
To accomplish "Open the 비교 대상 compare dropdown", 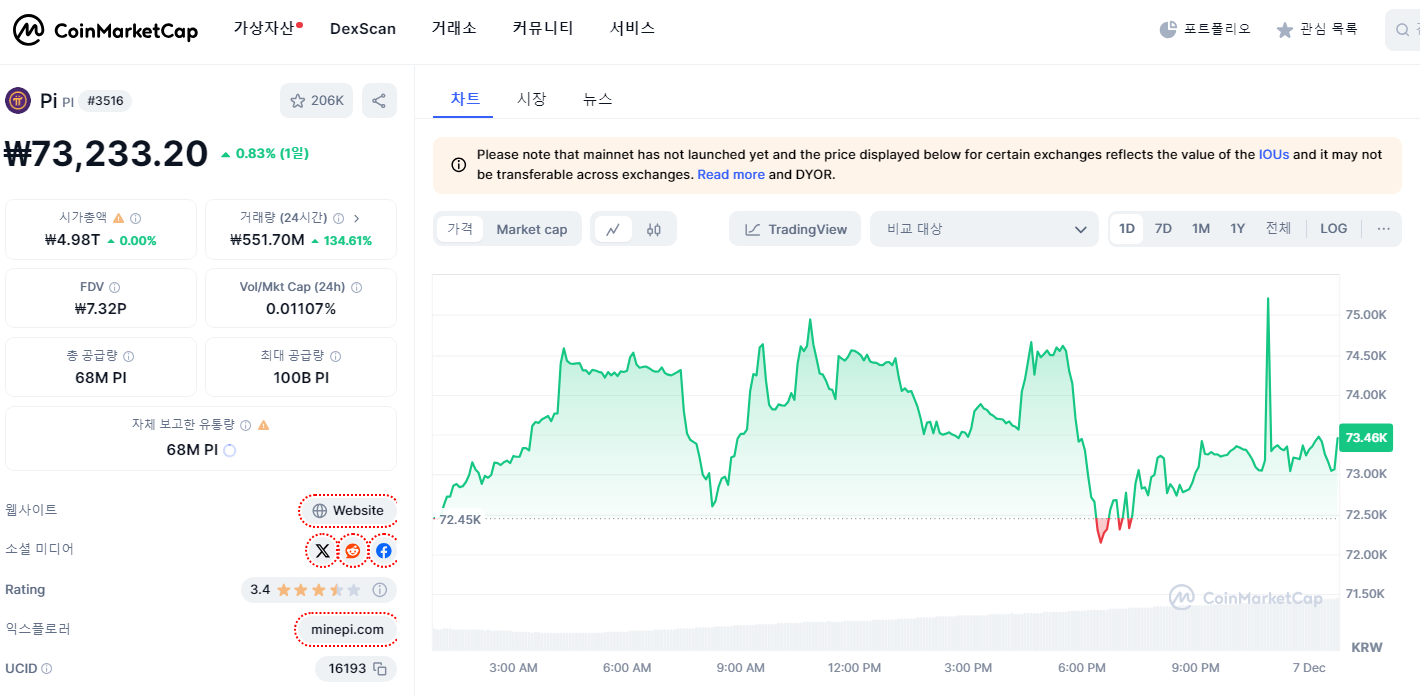I will click(x=985, y=229).
